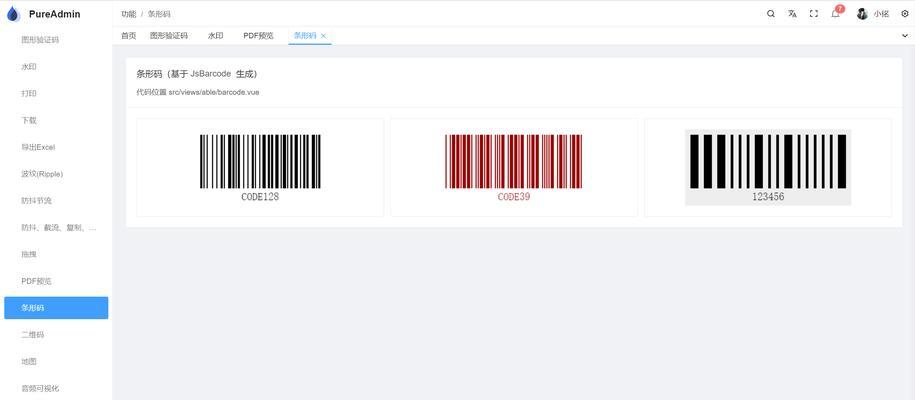
Task: Switch to the 首页 tab
Action: pos(128,36)
